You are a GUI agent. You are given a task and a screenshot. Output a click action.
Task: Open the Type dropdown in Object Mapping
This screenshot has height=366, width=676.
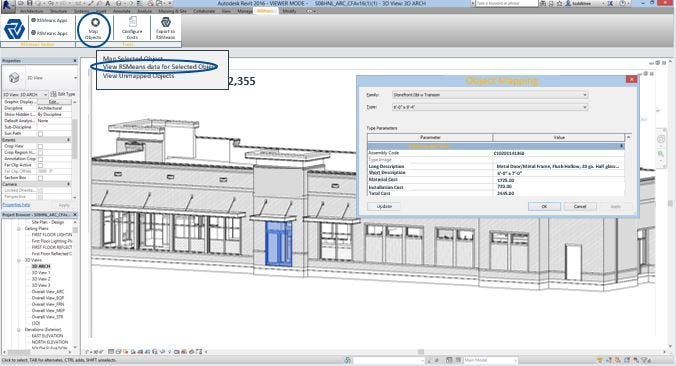pos(490,107)
